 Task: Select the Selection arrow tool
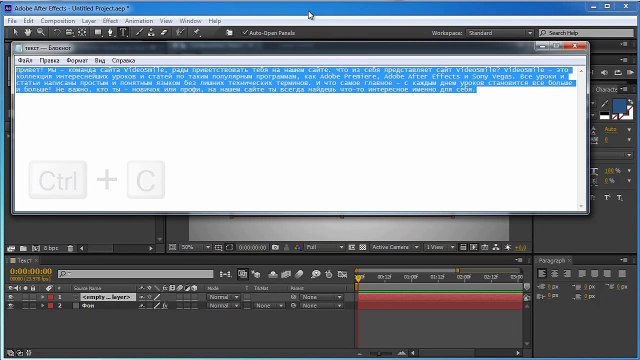pyautogui.click(x=16, y=32)
